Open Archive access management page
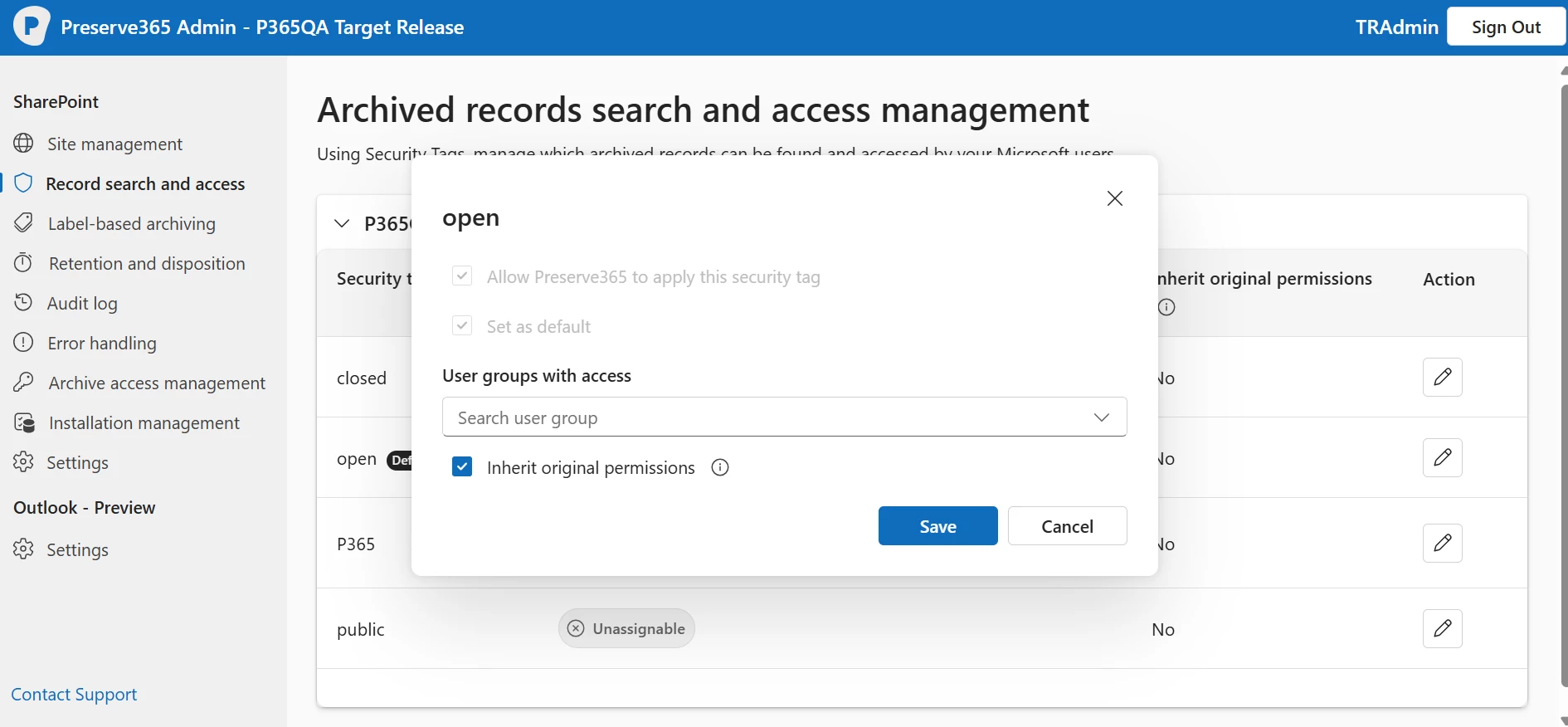Screen dimensions: 1568x727 point(157,383)
